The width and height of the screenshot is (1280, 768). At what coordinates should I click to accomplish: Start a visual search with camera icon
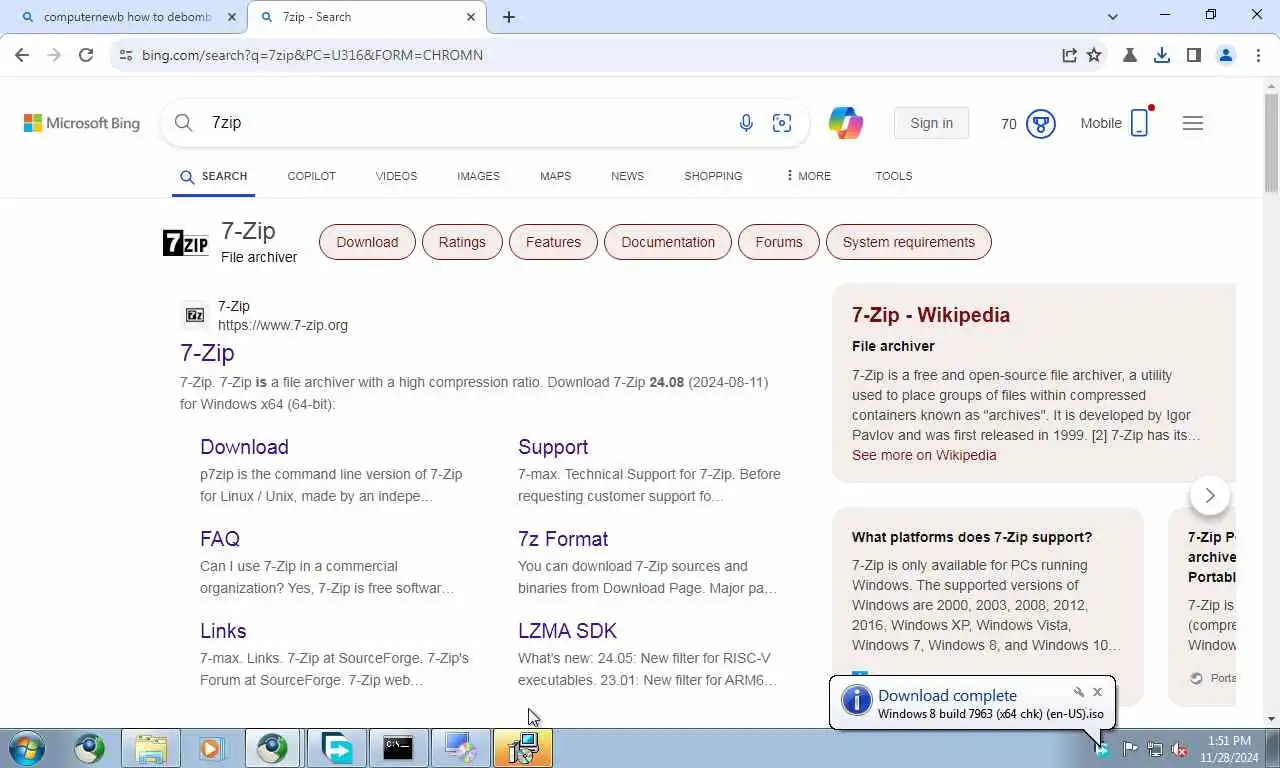tap(782, 123)
